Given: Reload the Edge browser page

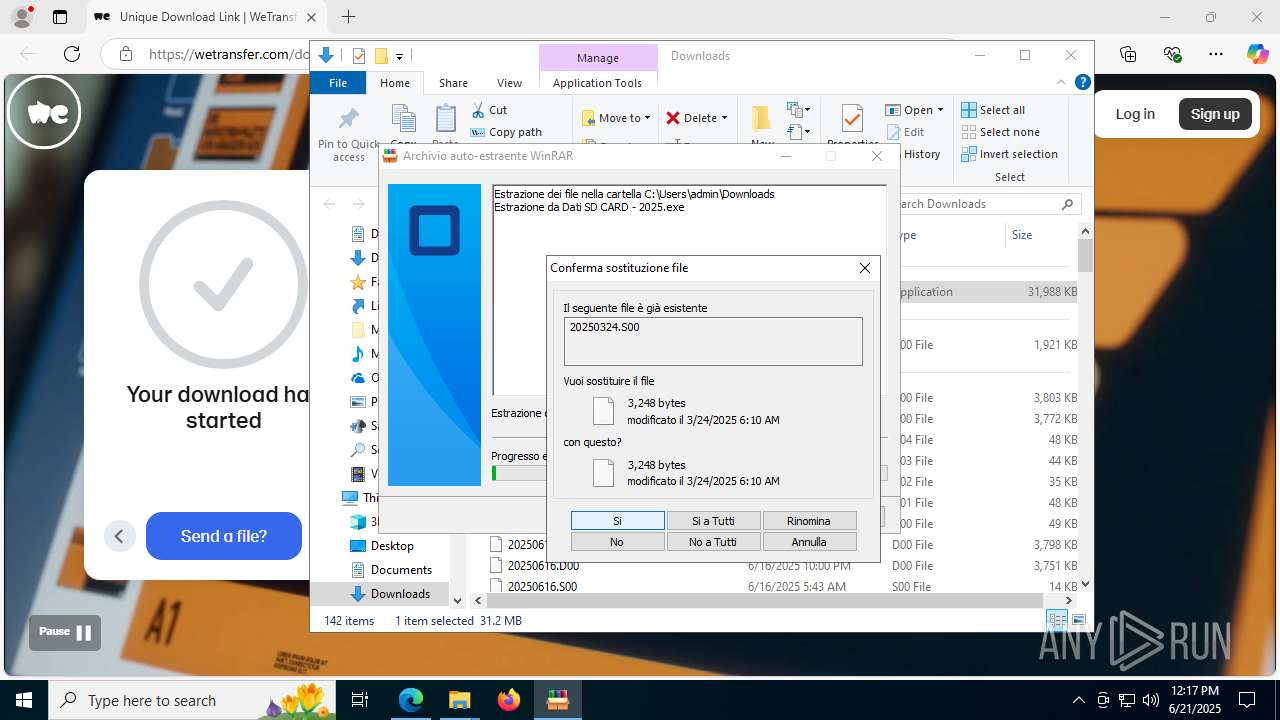Looking at the screenshot, I should click(x=71, y=54).
